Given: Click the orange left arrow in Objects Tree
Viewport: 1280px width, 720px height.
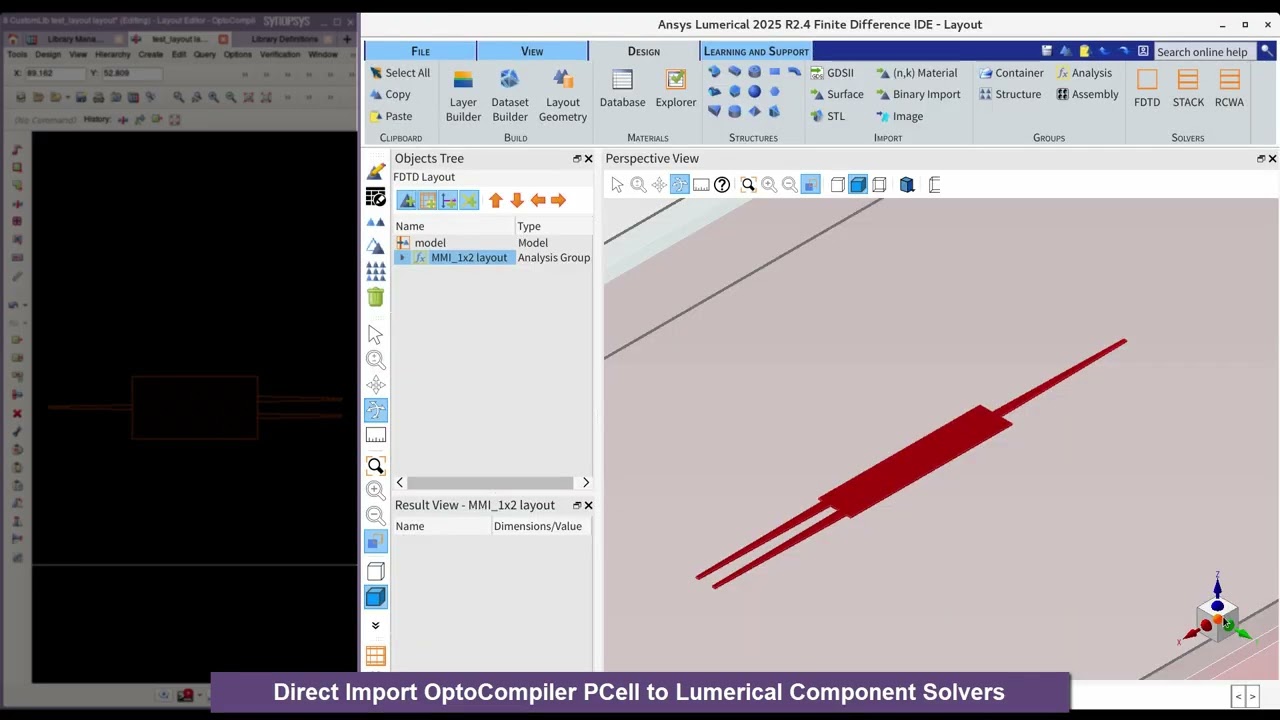Looking at the screenshot, I should pyautogui.click(x=538, y=201).
